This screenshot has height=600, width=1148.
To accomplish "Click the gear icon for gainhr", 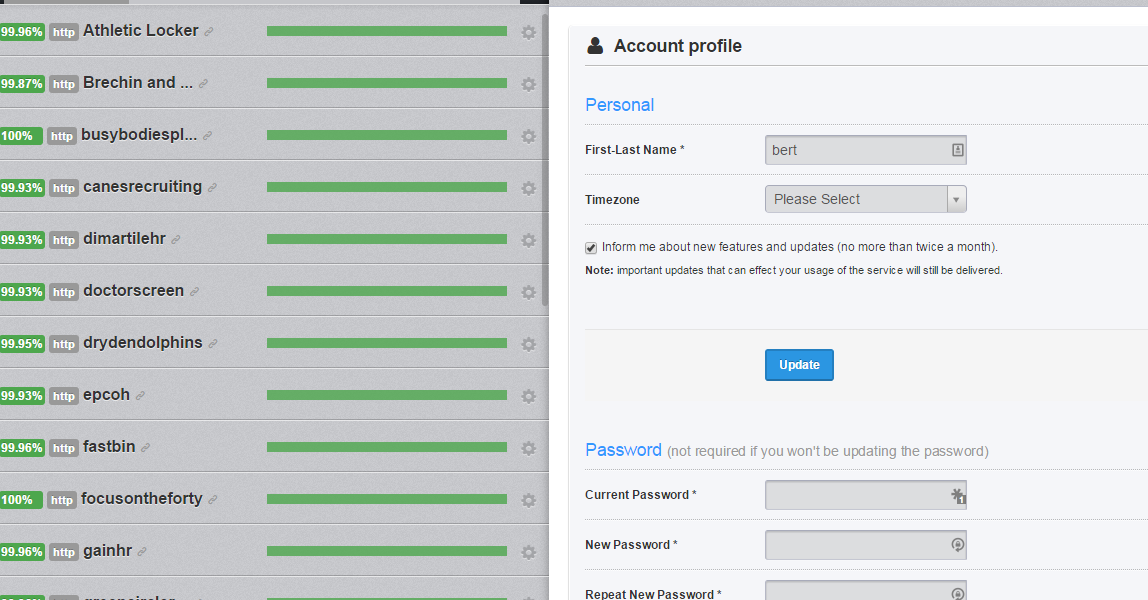I will tap(529, 552).
